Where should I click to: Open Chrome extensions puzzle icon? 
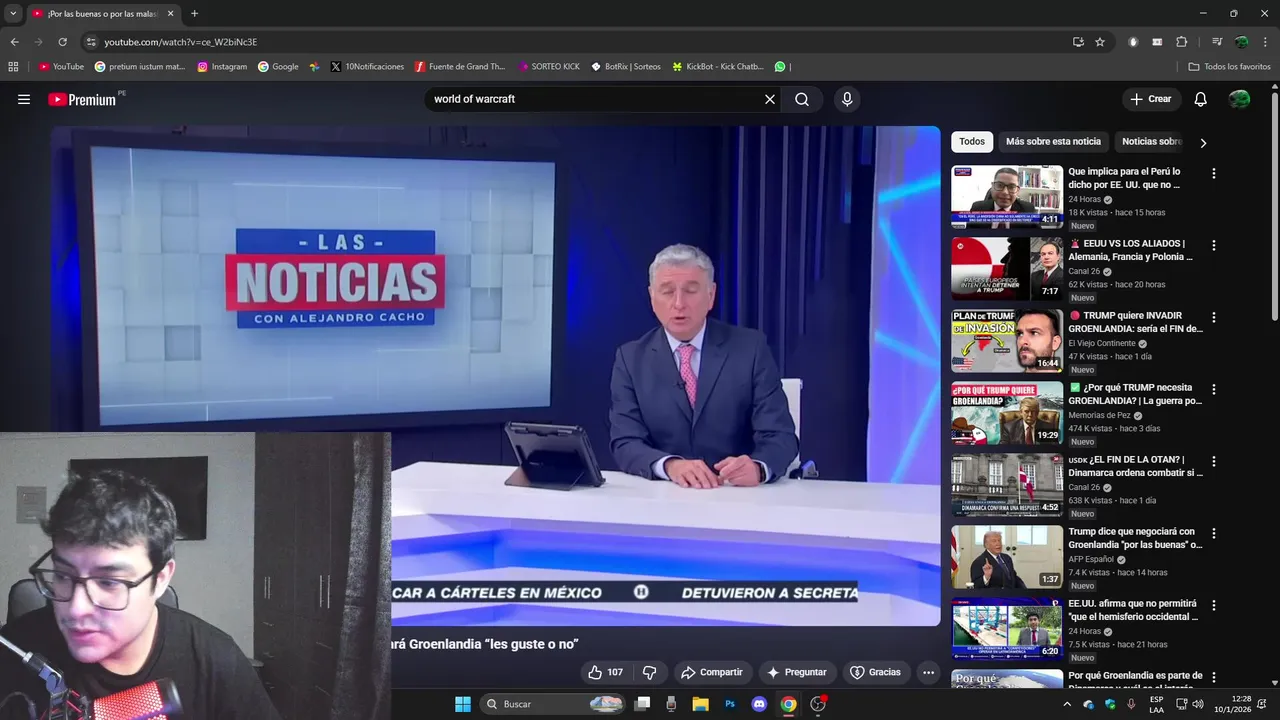(x=1181, y=42)
